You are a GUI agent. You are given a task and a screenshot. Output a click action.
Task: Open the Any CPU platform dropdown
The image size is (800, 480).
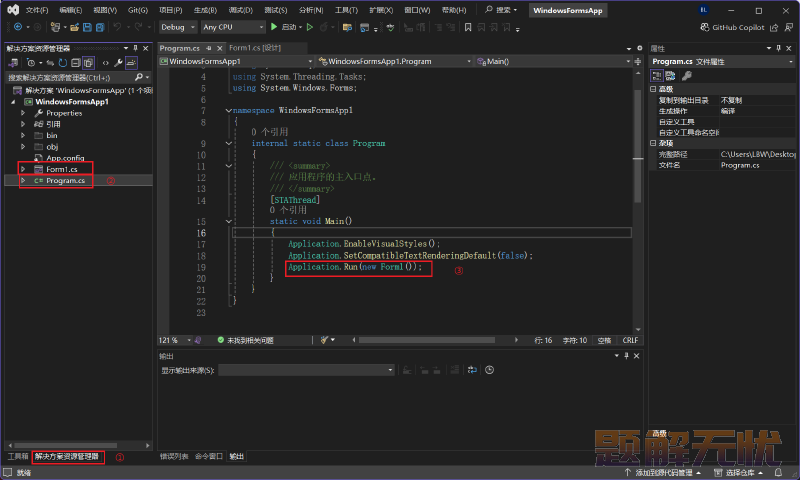click(233, 27)
